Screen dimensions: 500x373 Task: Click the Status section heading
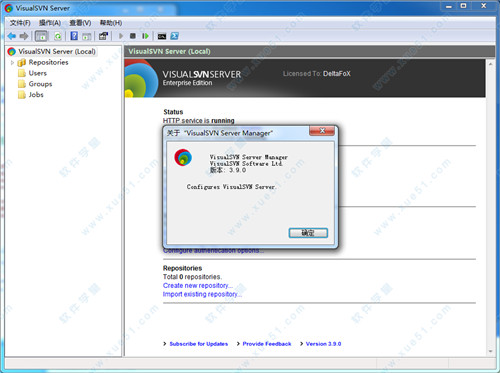click(173, 112)
